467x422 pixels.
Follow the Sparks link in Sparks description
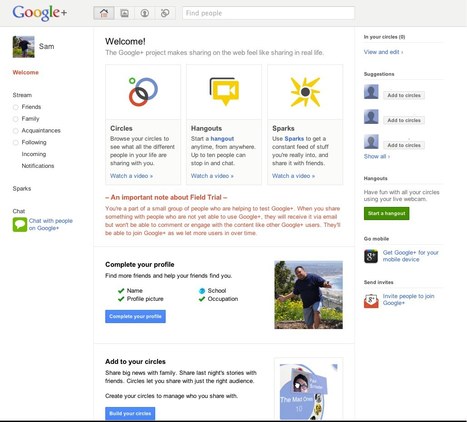coord(294,139)
